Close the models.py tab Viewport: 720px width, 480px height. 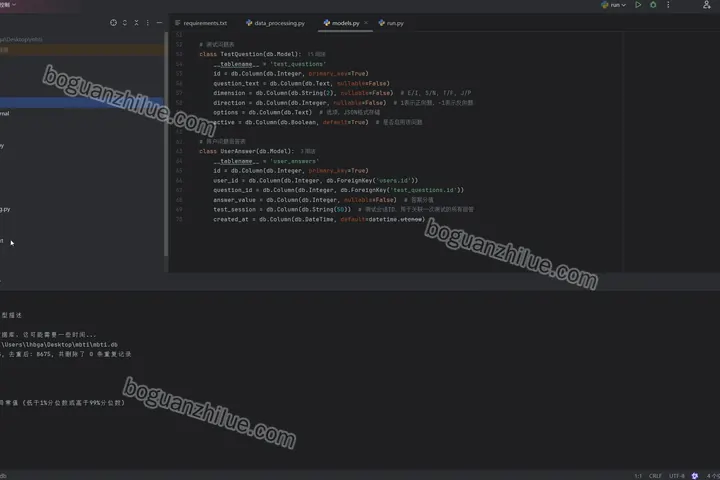(x=366, y=23)
